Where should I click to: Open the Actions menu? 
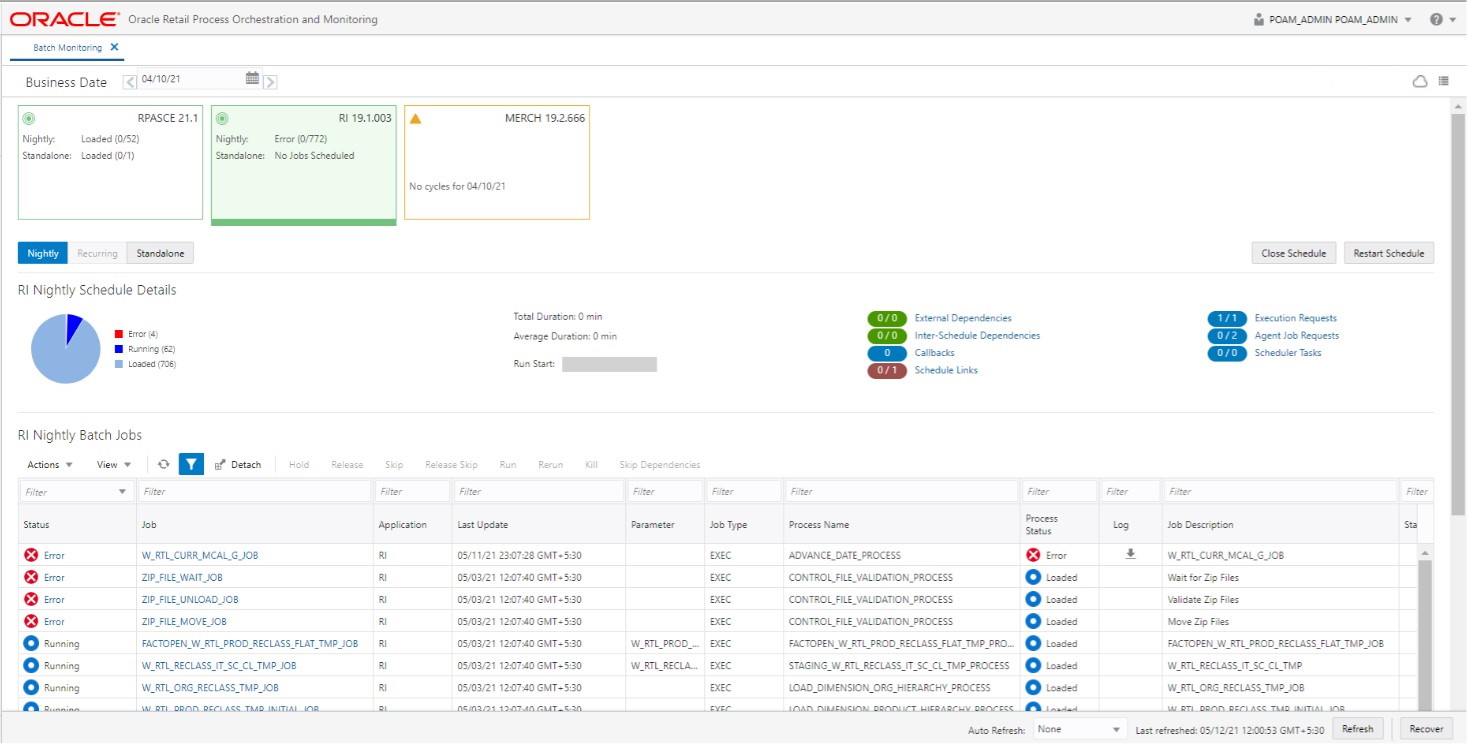(49, 465)
